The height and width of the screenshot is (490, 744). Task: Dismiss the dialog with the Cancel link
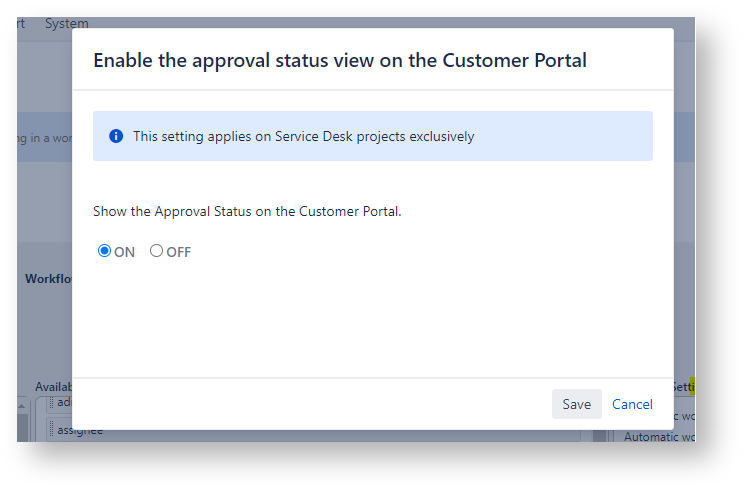pos(632,404)
